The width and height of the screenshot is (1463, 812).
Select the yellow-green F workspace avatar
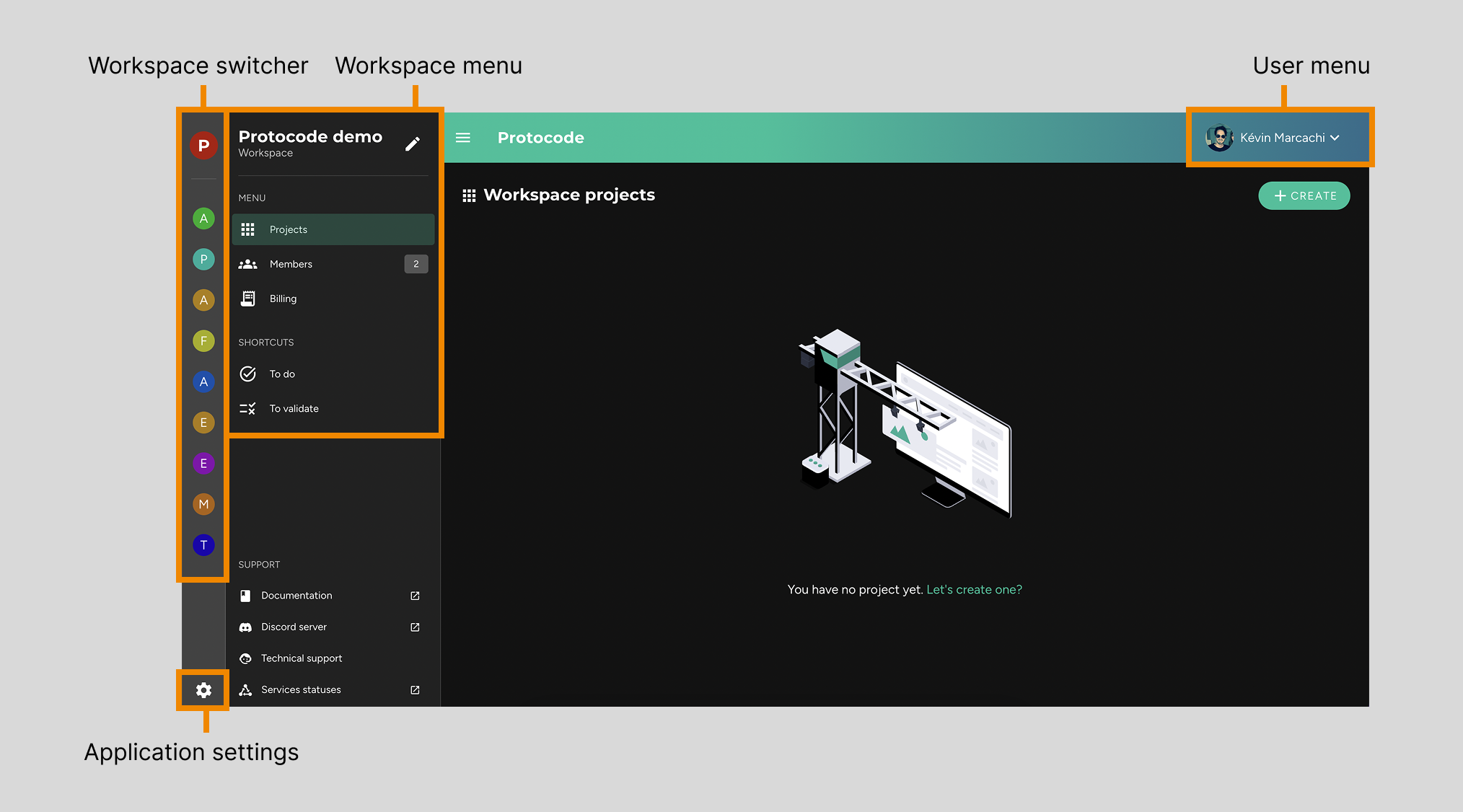203,341
